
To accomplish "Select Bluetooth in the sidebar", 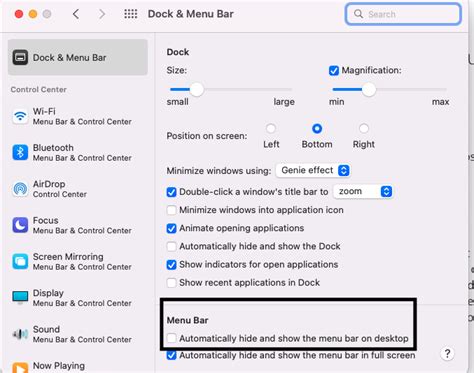I will coord(78,153).
